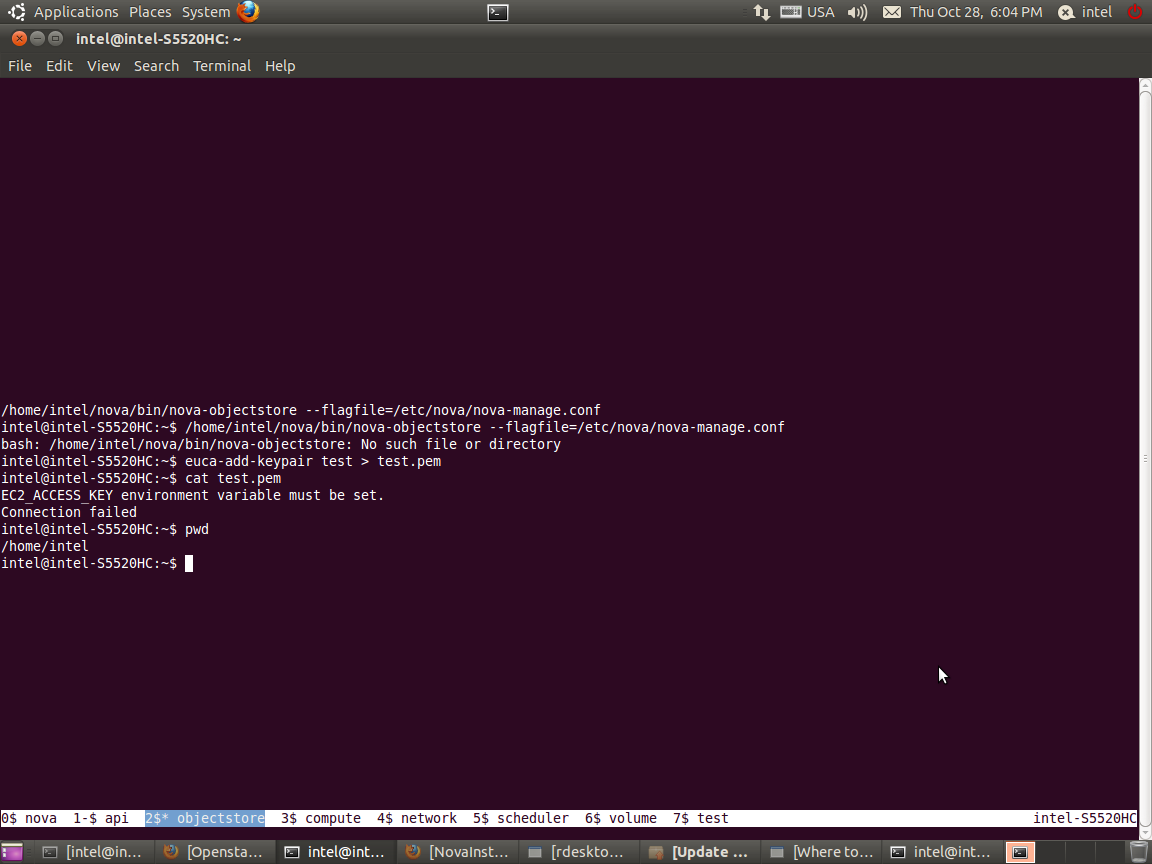Open the intel user menu
Screen dimensions: 1152x864
point(1096,12)
